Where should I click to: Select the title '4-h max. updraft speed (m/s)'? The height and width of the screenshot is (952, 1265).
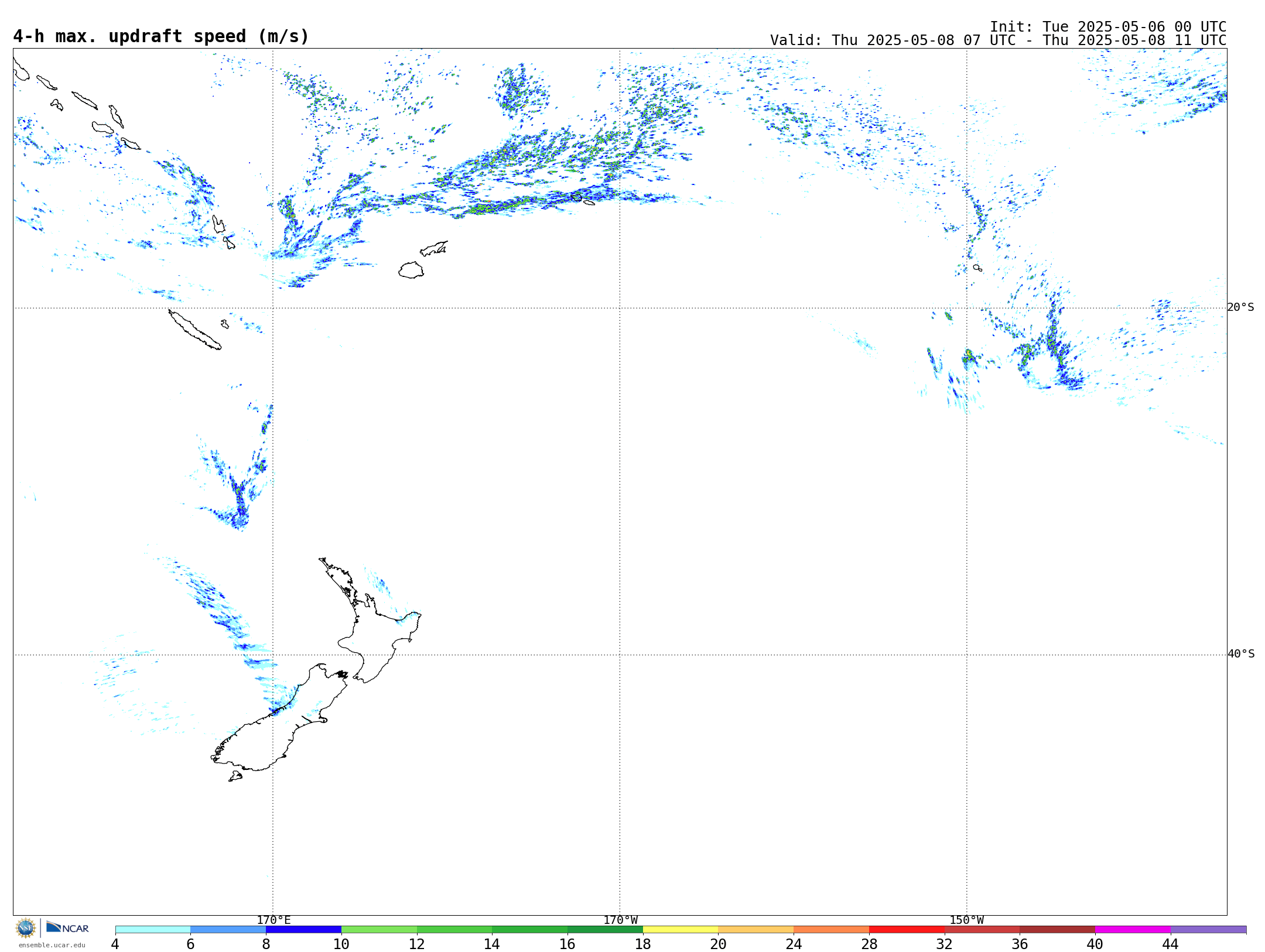[161, 36]
